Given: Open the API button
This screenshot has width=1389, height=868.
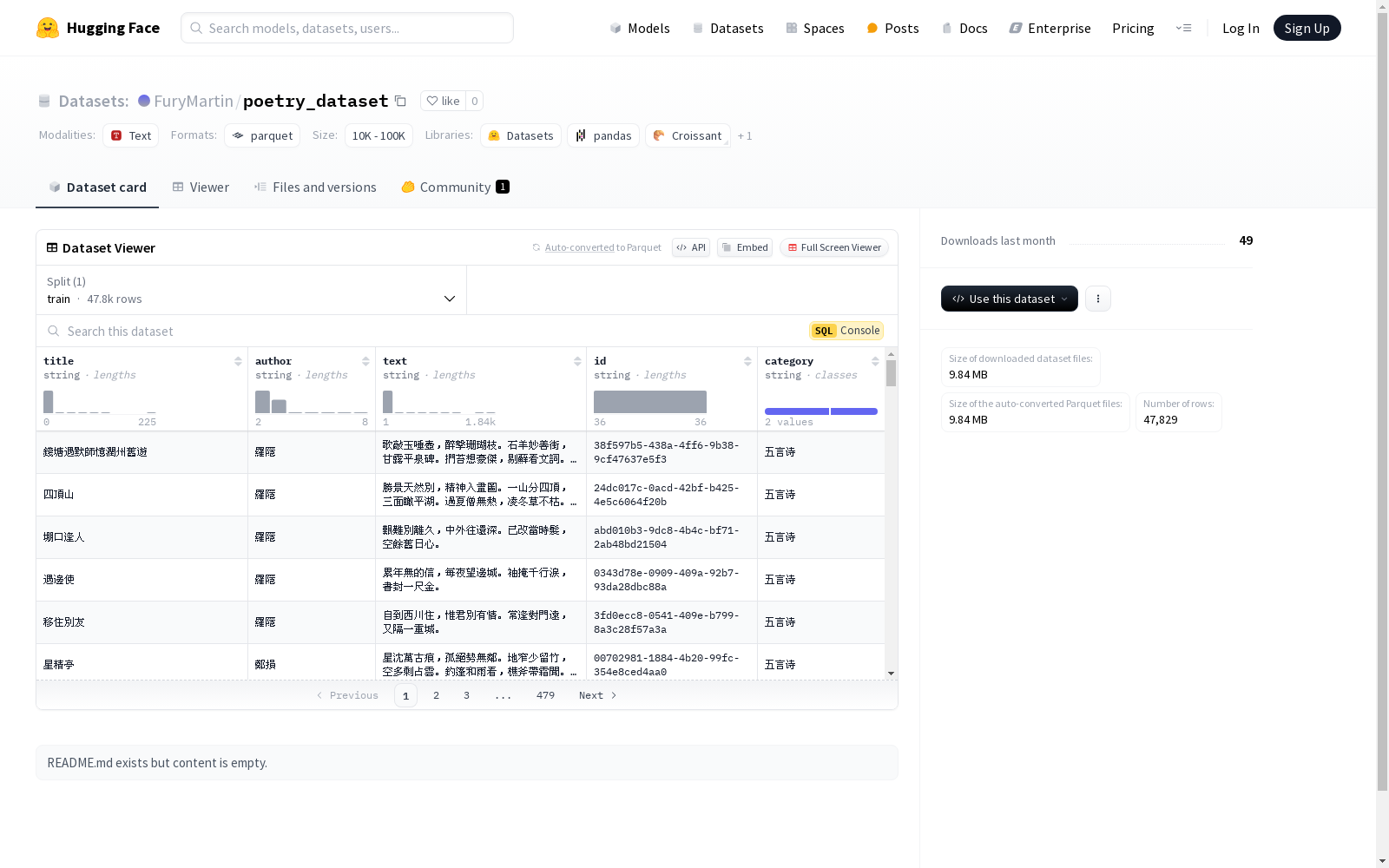Looking at the screenshot, I should tap(691, 247).
